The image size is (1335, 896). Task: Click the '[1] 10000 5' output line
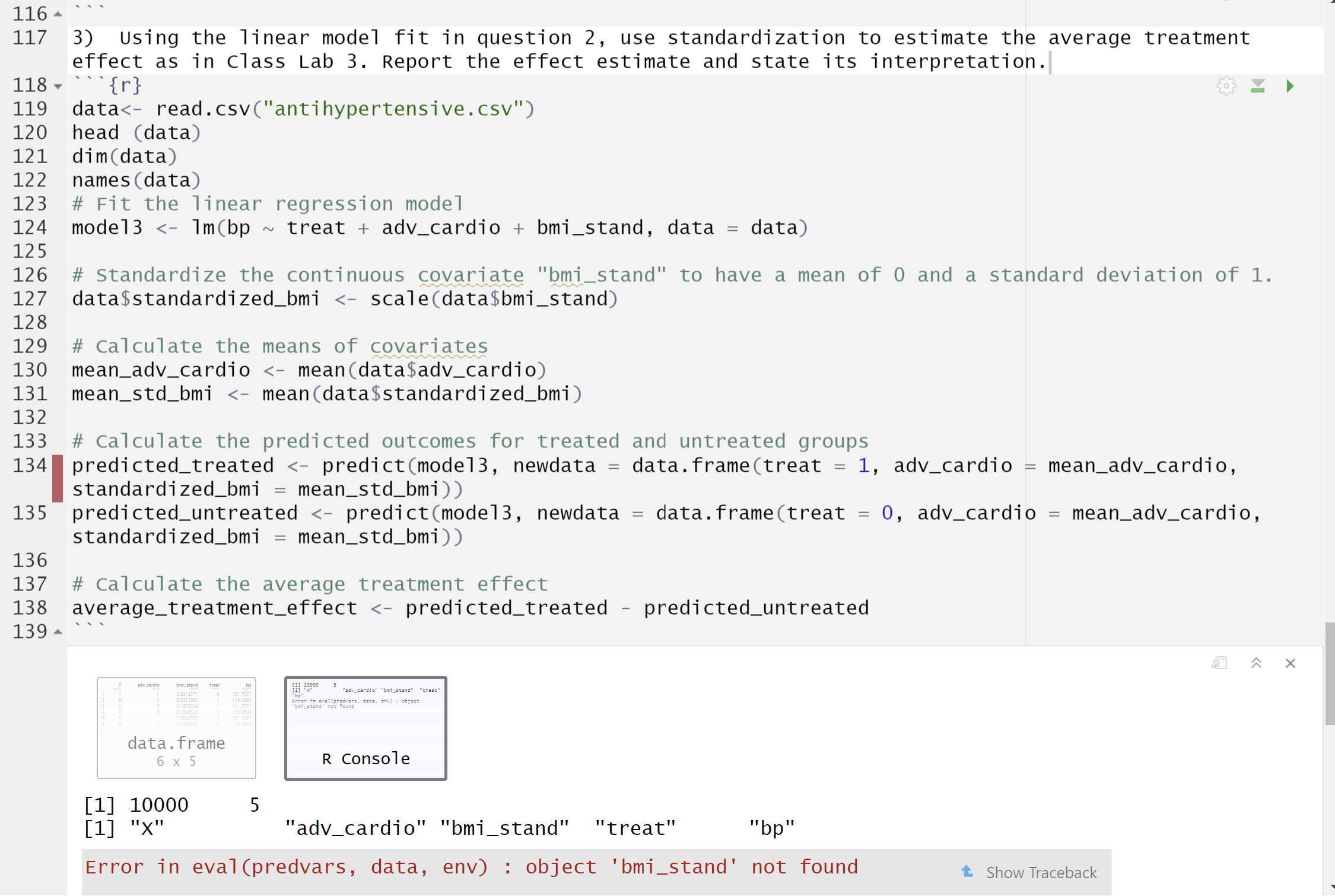click(172, 805)
